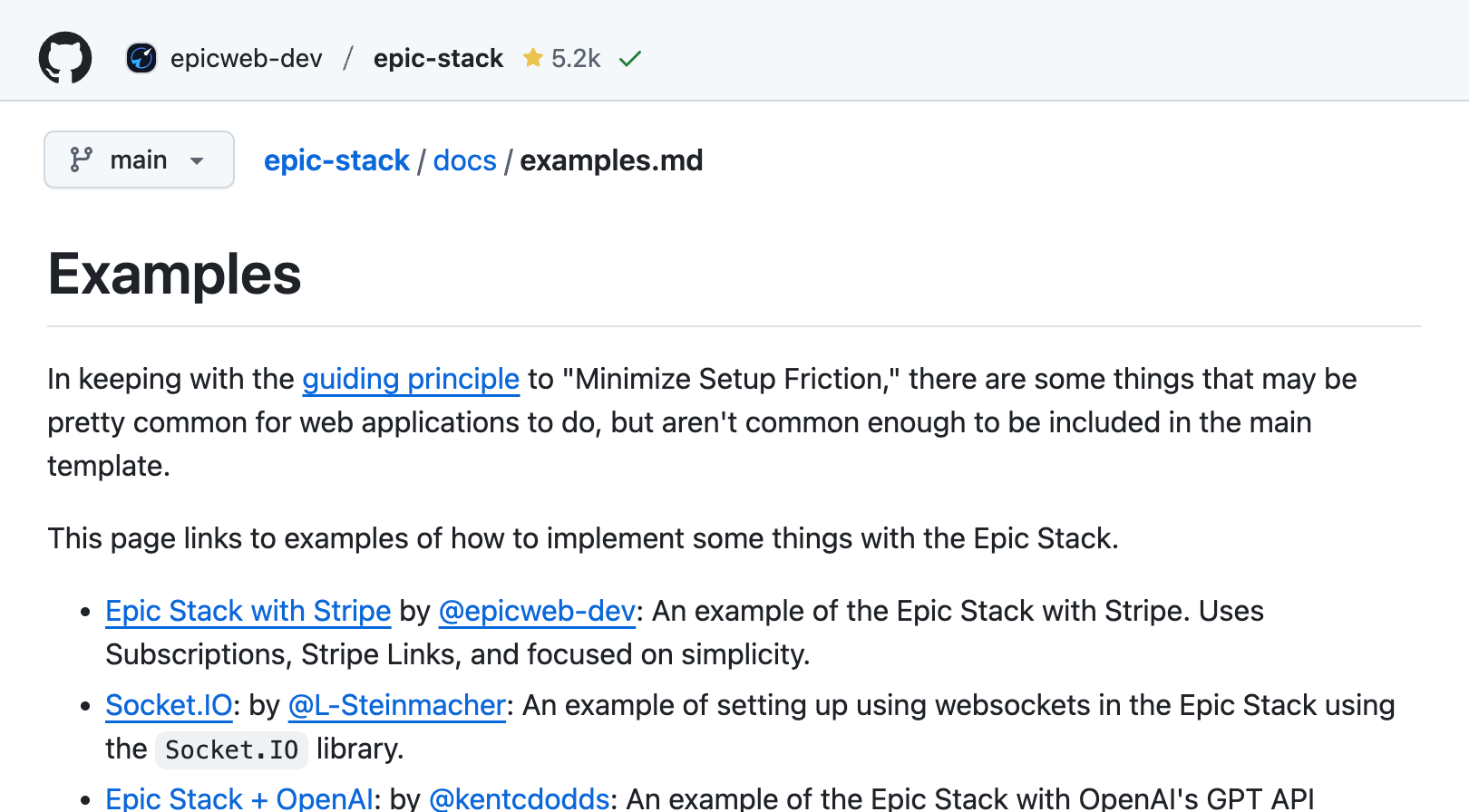The width and height of the screenshot is (1469, 812).
Task: Open the main branch dropdown
Action: pyautogui.click(x=139, y=160)
